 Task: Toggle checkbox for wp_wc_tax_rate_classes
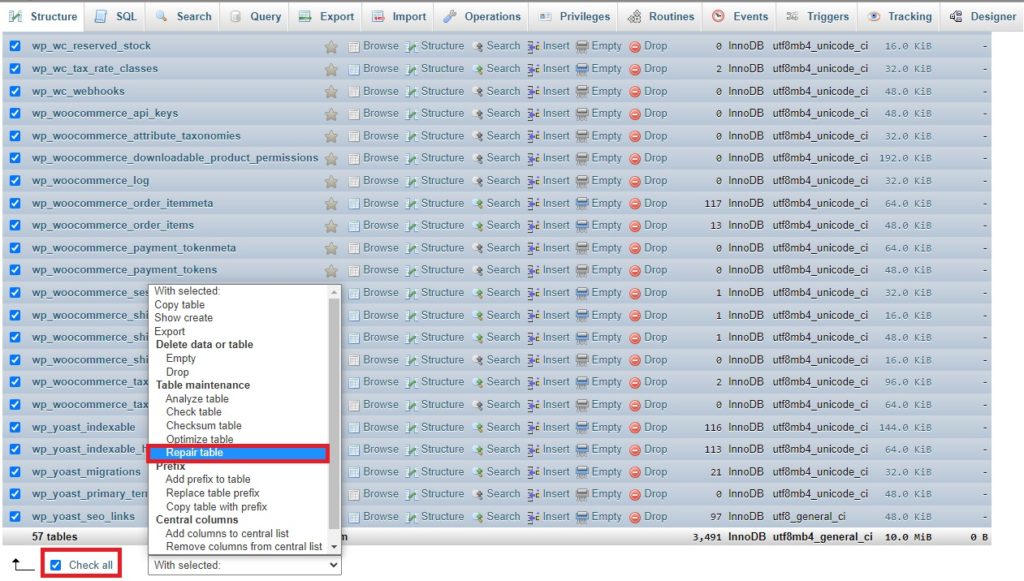coord(15,69)
